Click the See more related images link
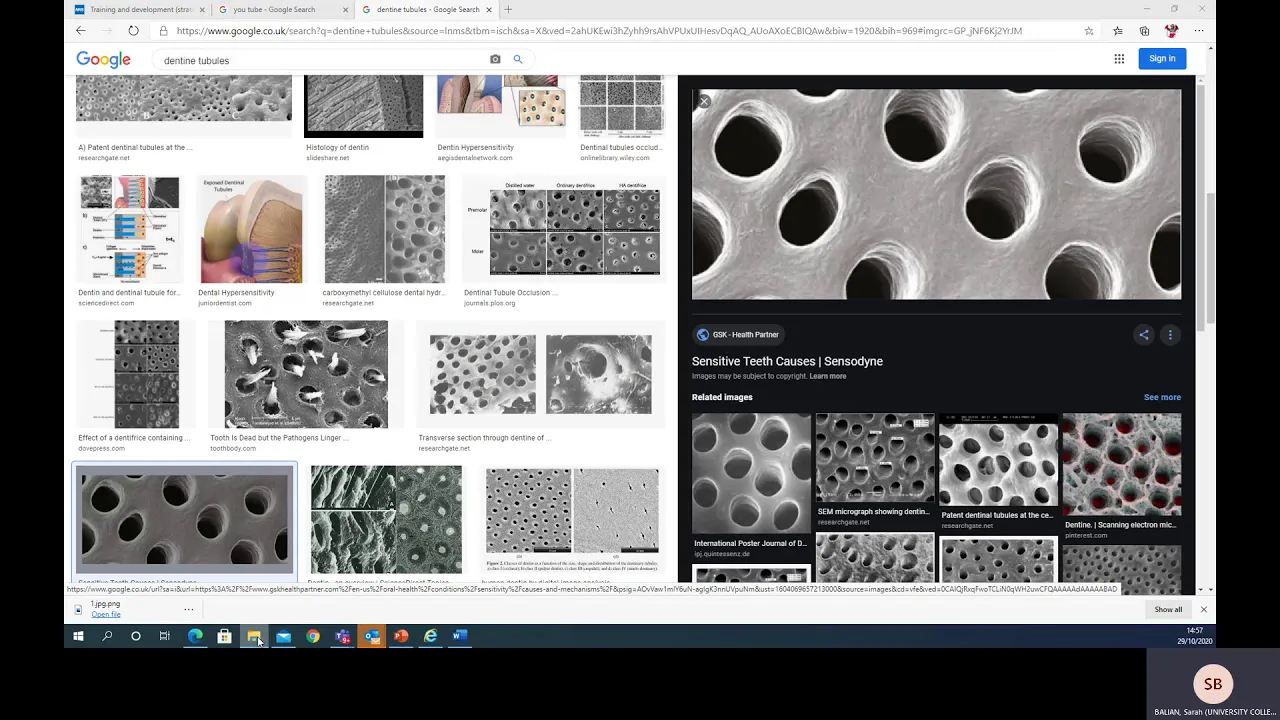Image resolution: width=1280 pixels, height=720 pixels. click(1162, 397)
